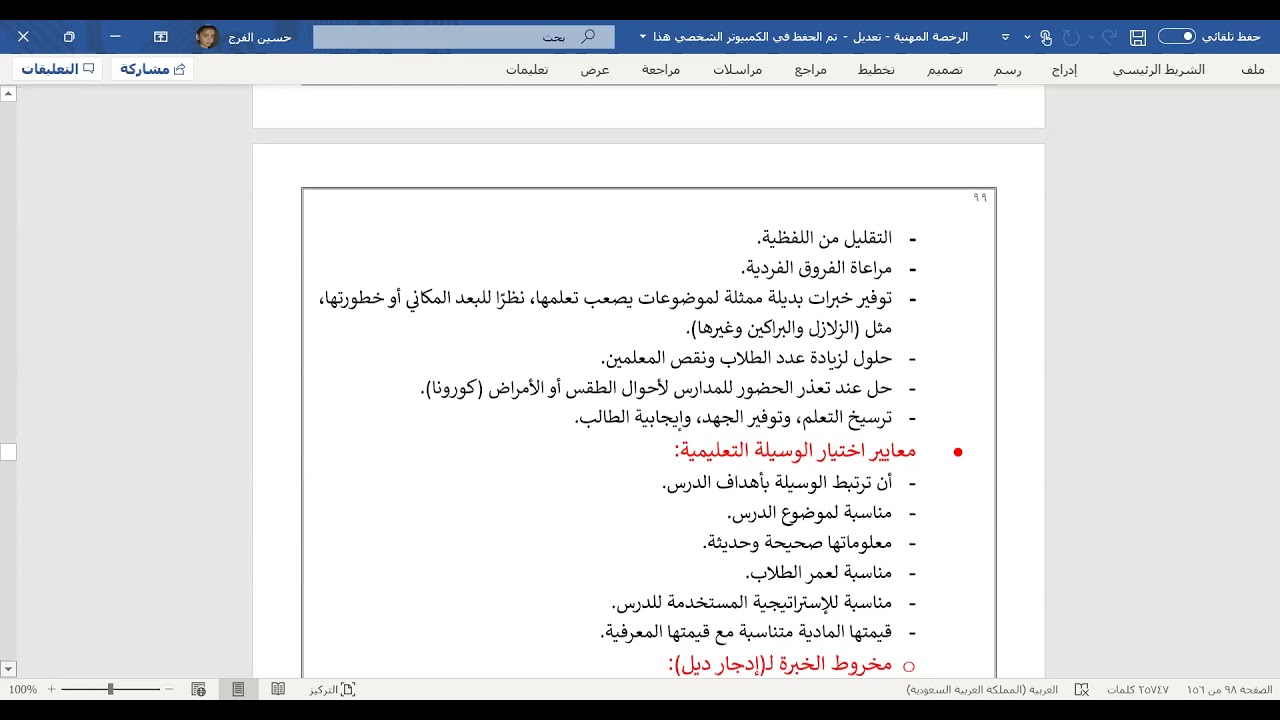Screen dimensions: 1280x720
Task: Switch to the تخطيط Layout tab
Action: [876, 69]
